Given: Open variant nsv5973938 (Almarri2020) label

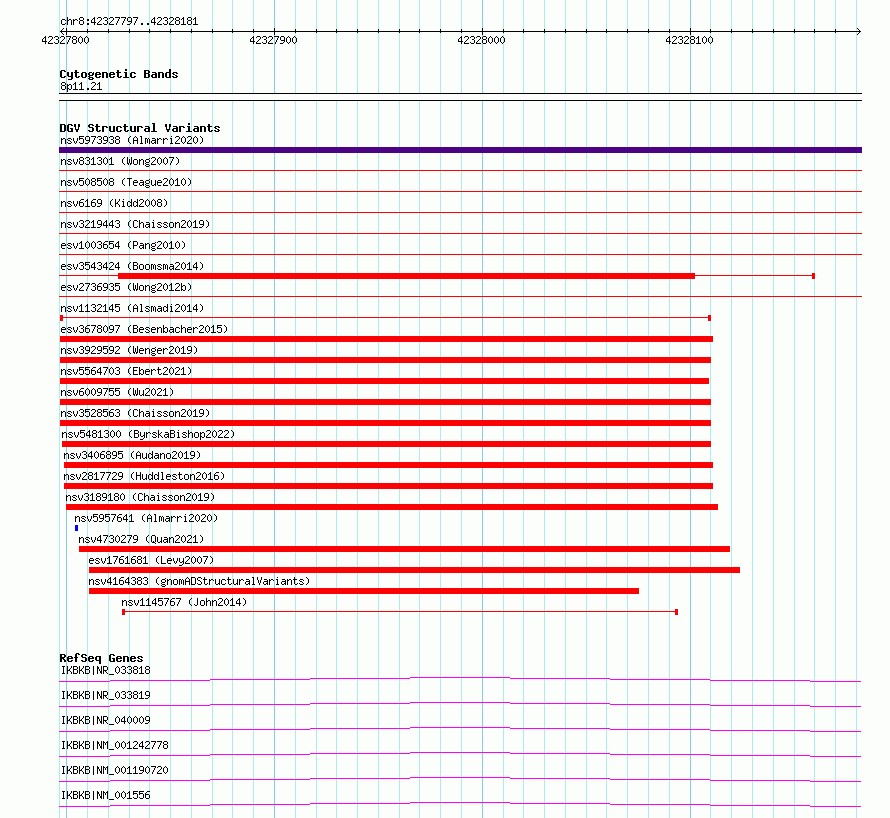Looking at the screenshot, I should click(x=132, y=140).
